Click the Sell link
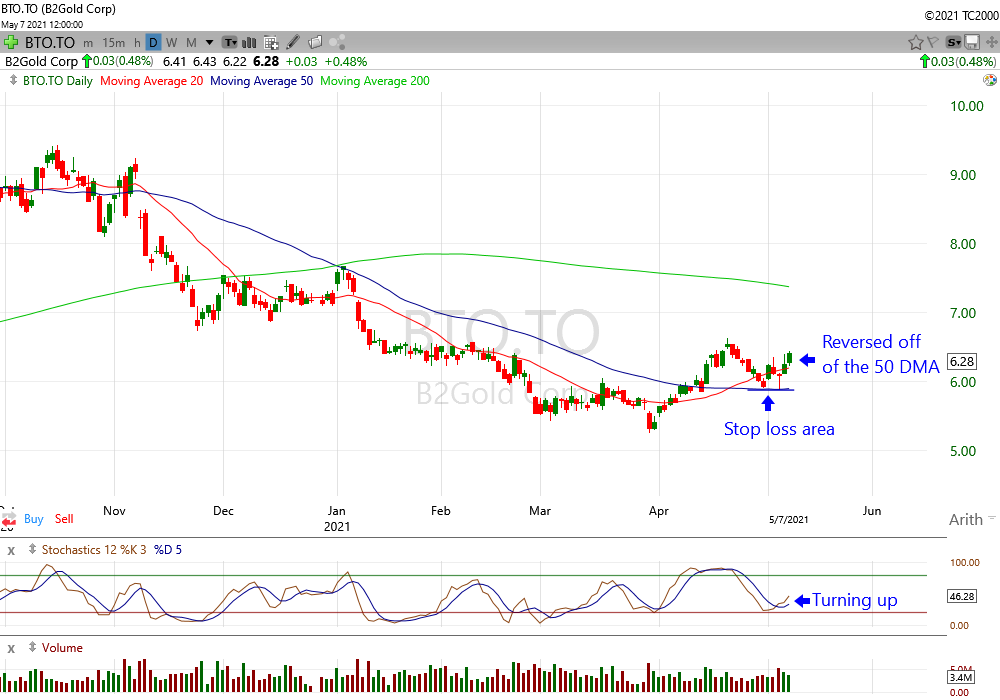 click(x=64, y=519)
